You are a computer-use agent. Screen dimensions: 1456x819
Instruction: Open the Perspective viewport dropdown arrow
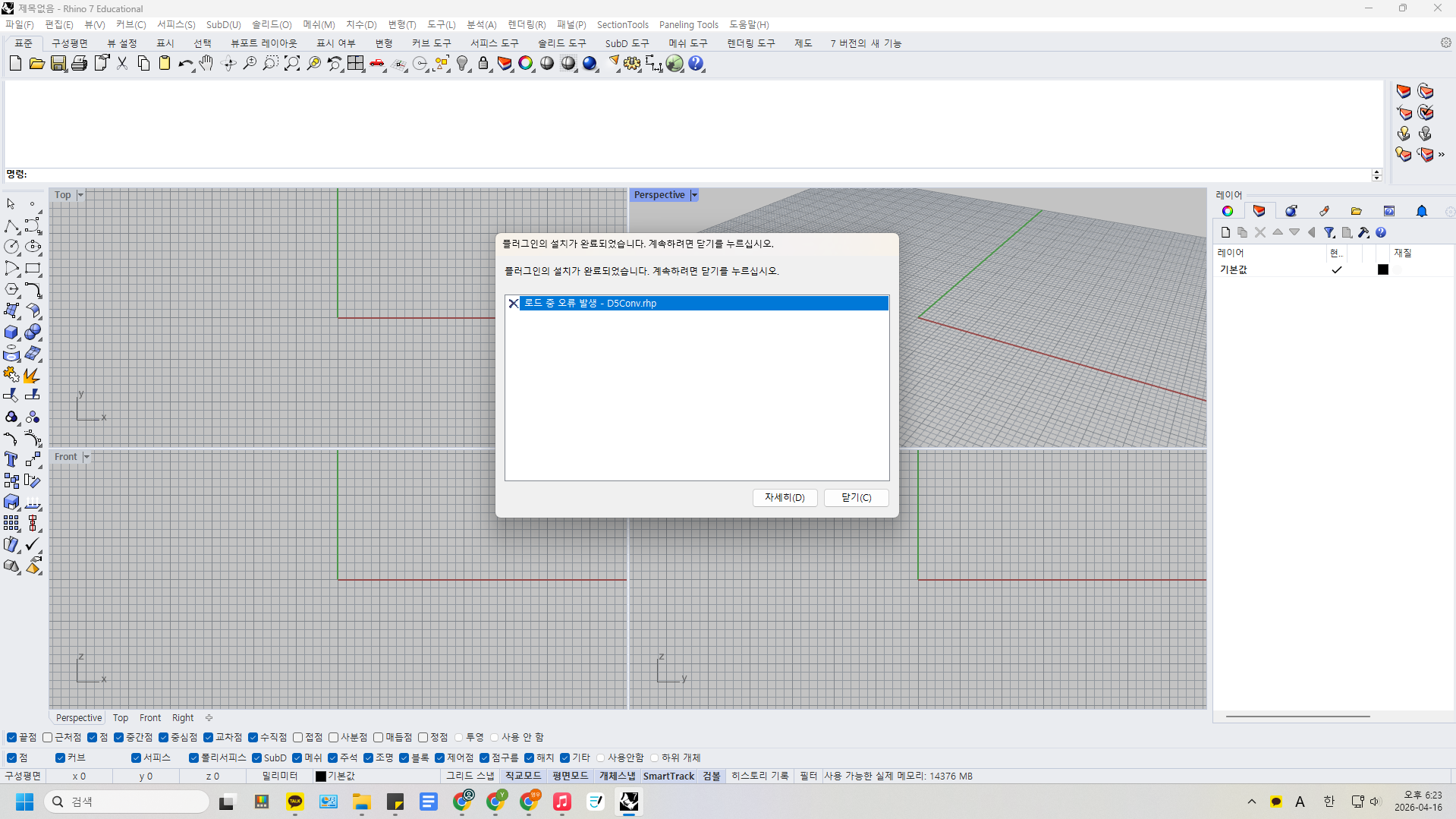(694, 196)
